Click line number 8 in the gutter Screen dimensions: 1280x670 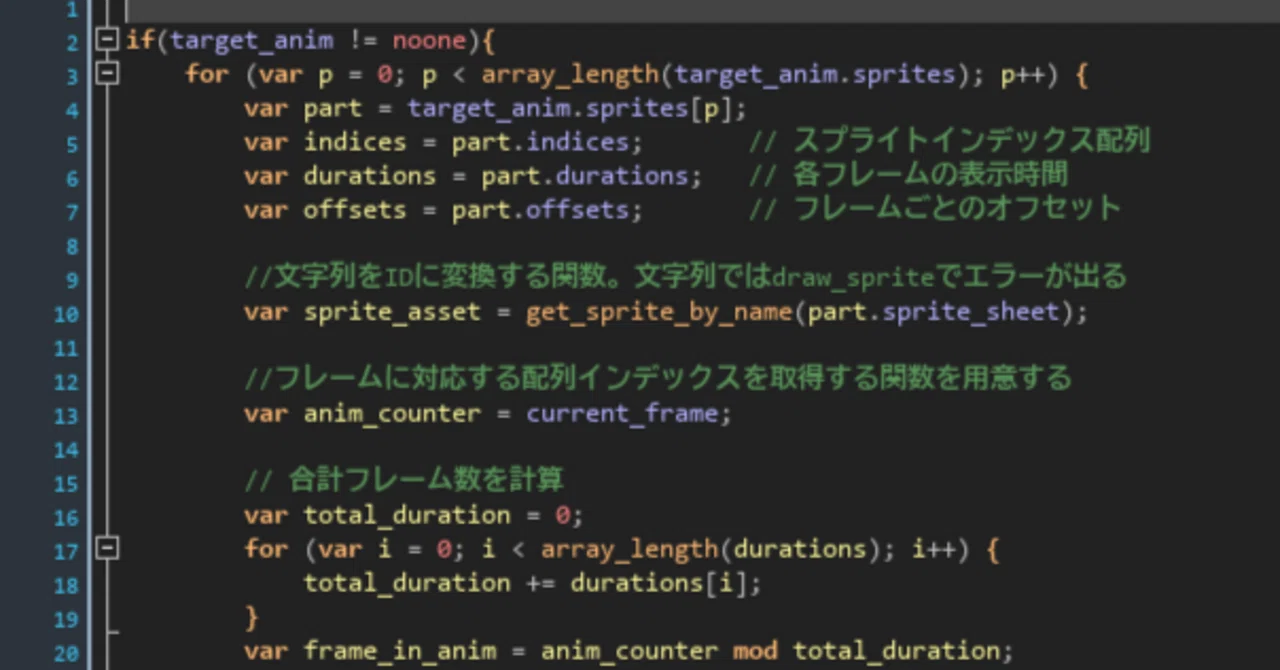[71, 246]
